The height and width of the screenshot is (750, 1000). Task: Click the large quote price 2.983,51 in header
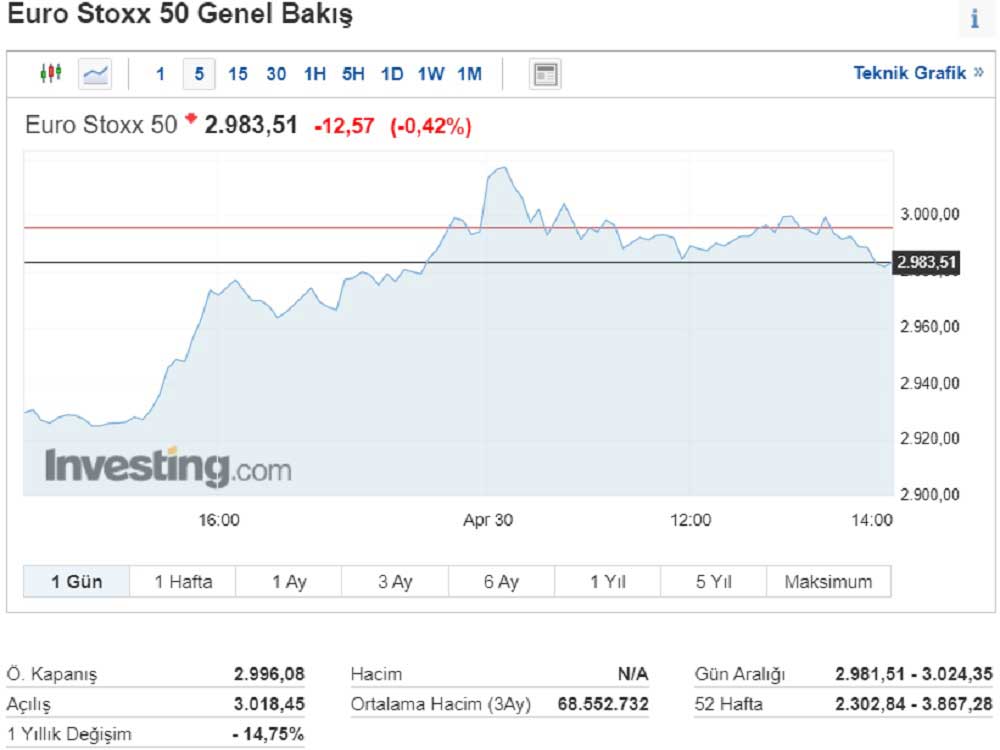[x=251, y=124]
